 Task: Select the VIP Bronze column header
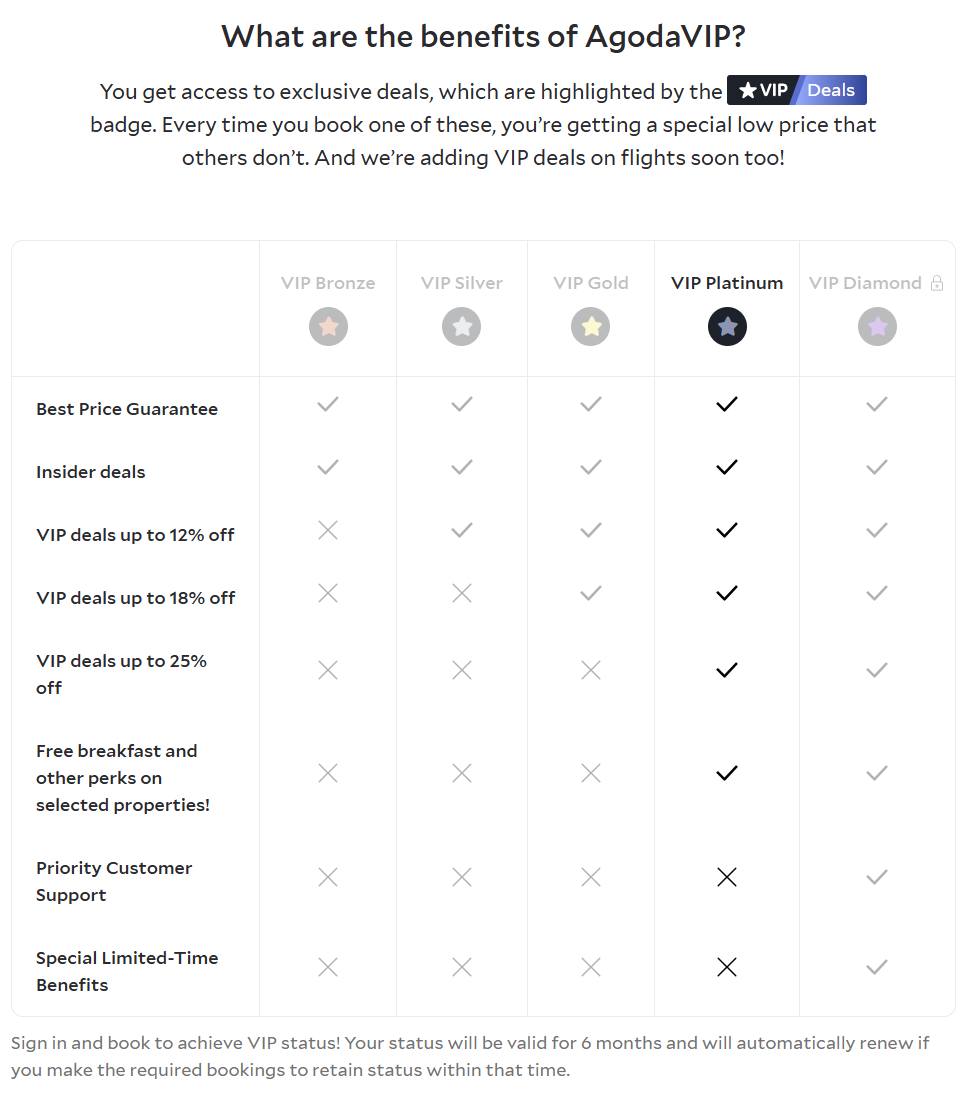(328, 283)
